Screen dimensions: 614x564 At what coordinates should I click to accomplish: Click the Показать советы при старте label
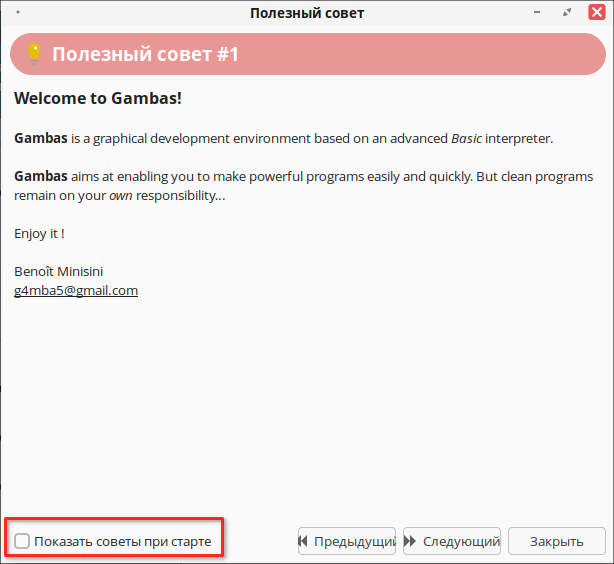coord(122,542)
